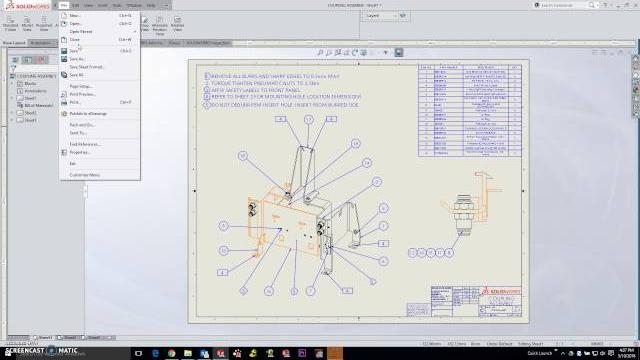Click the search magnifier icon

pyautogui.click(x=591, y=5)
